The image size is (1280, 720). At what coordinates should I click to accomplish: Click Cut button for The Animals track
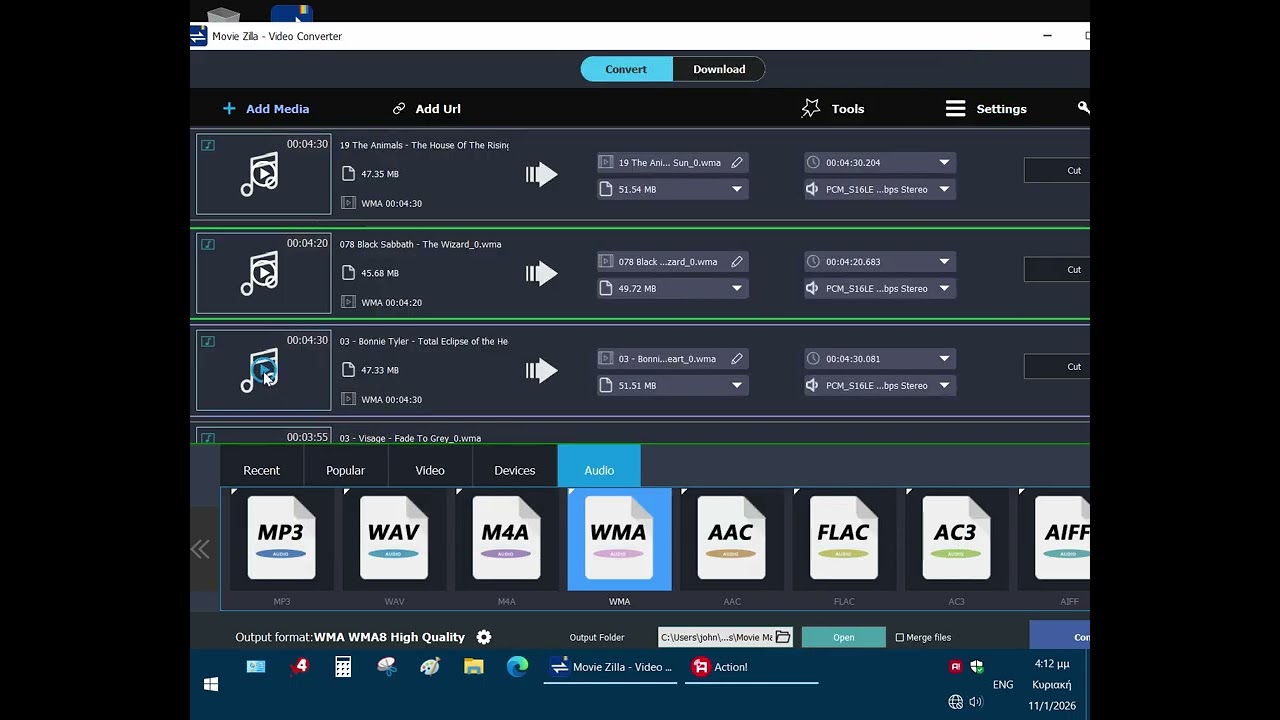tap(1057, 170)
